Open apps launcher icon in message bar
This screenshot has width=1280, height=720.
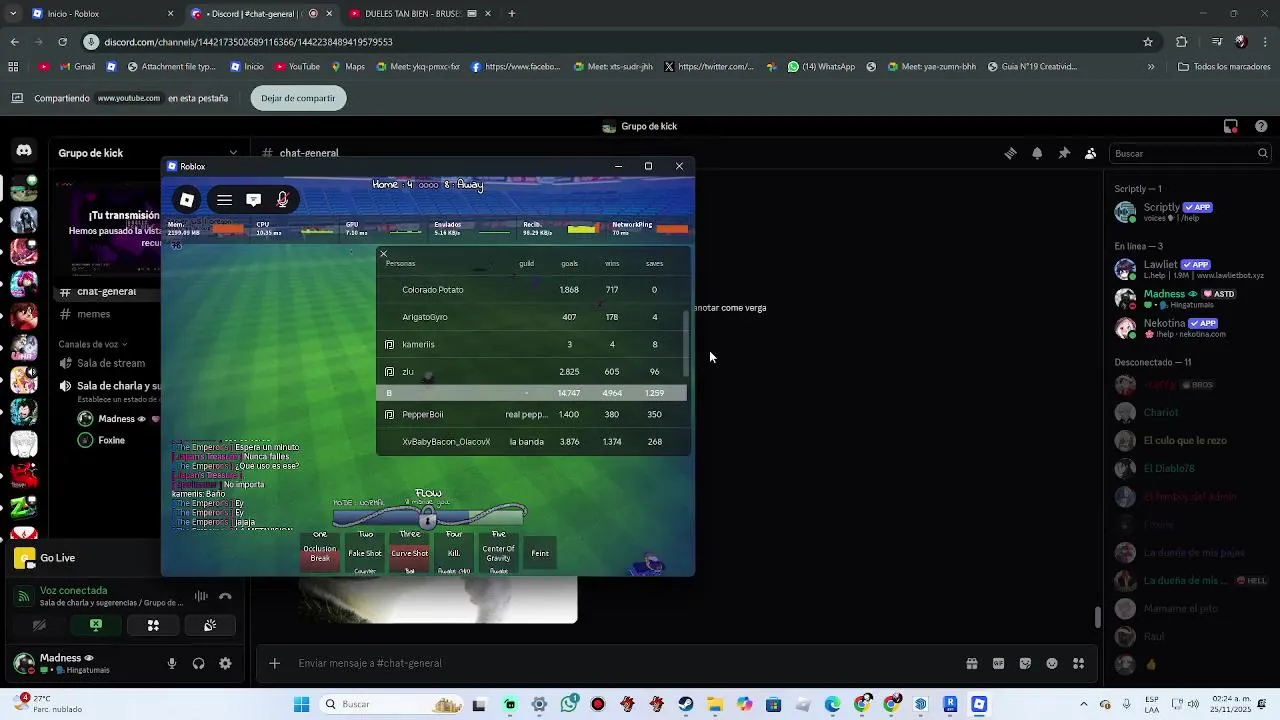[x=1078, y=663]
